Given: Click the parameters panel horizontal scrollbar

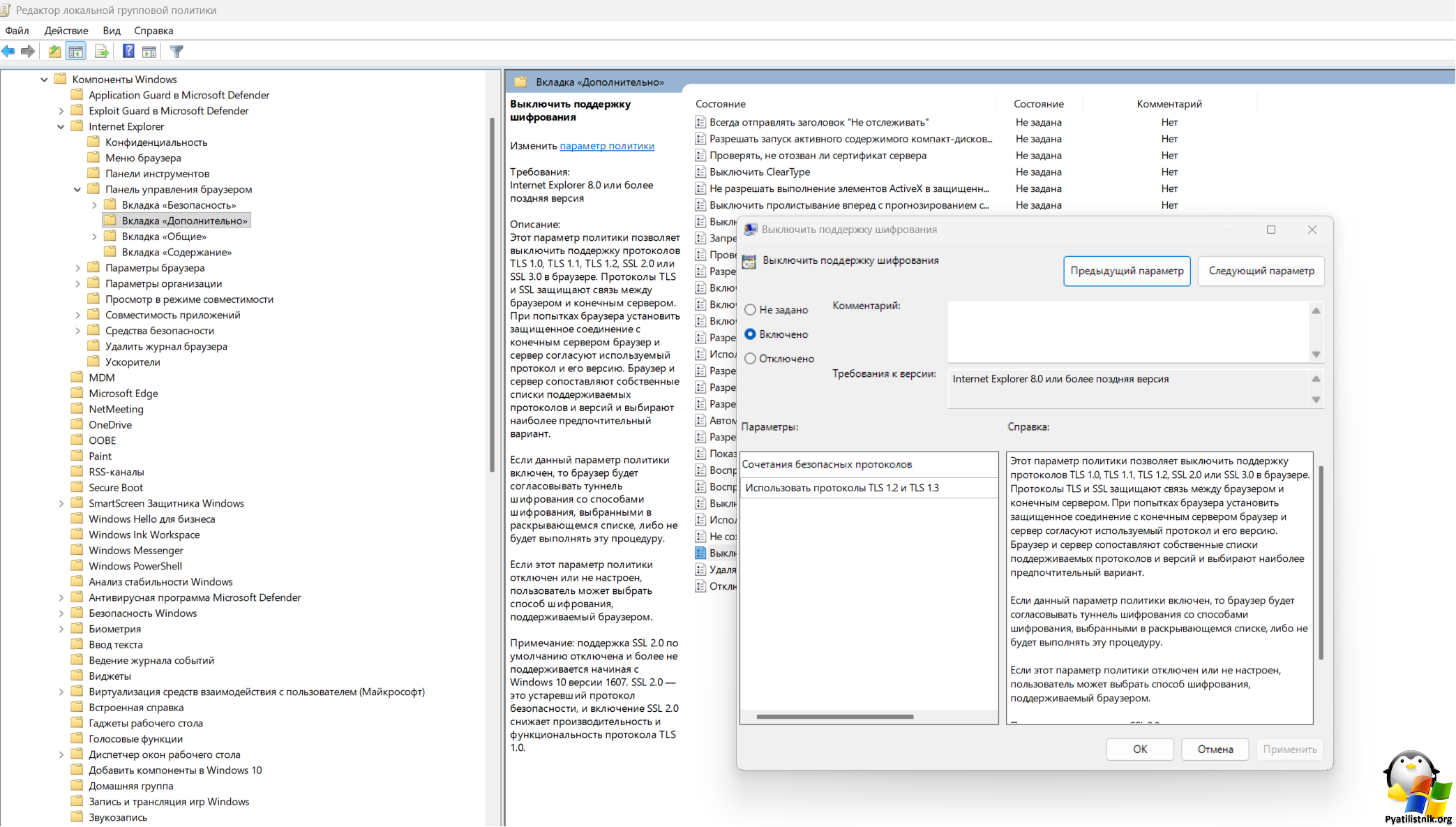Looking at the screenshot, I should (x=834, y=717).
